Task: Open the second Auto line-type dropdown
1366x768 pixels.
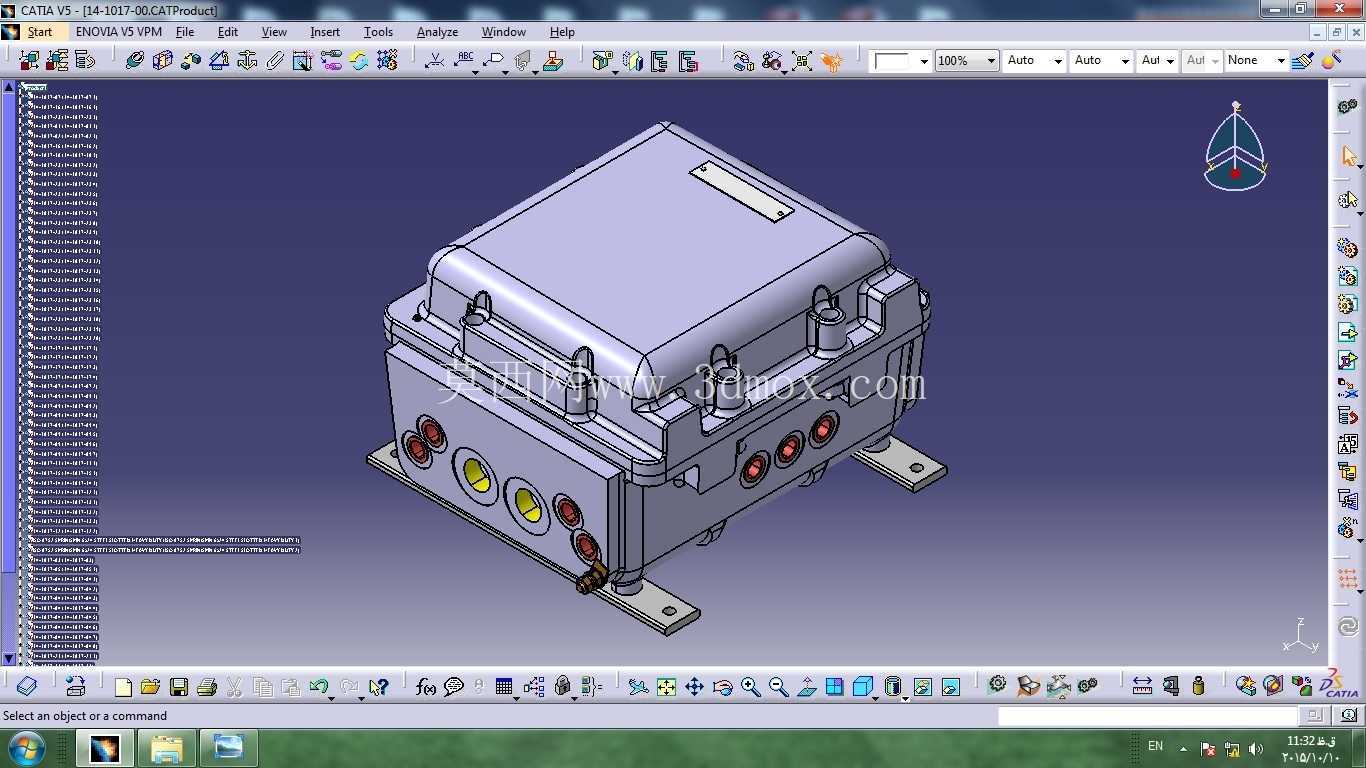Action: click(x=1102, y=61)
